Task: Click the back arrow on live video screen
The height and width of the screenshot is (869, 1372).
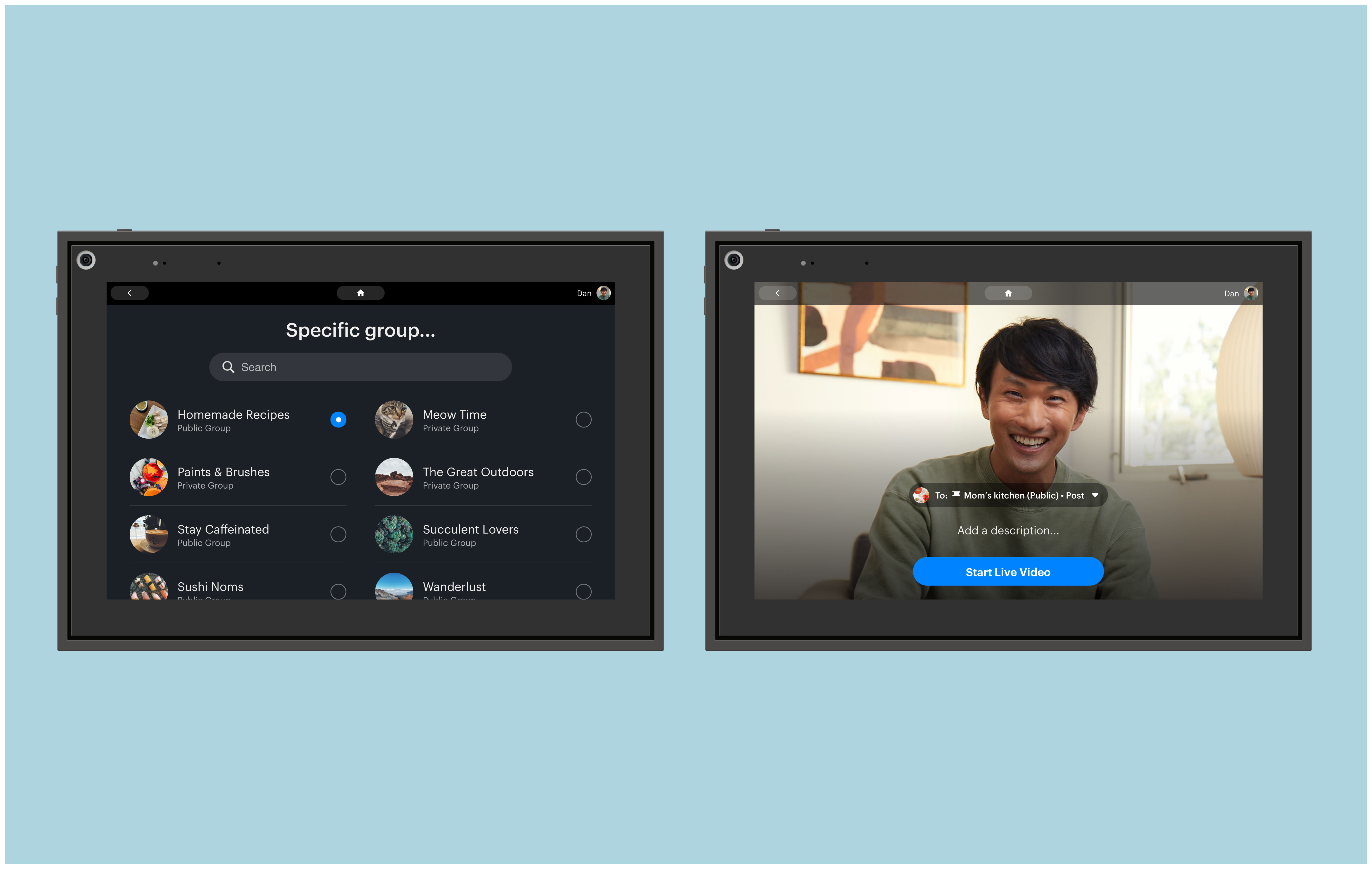Action: (777, 293)
